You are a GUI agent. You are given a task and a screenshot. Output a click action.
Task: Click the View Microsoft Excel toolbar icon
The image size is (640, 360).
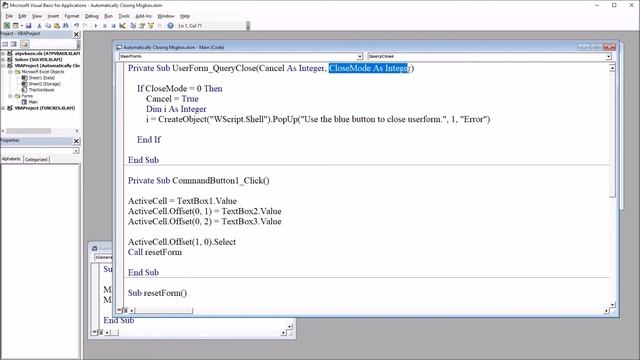point(7,26)
